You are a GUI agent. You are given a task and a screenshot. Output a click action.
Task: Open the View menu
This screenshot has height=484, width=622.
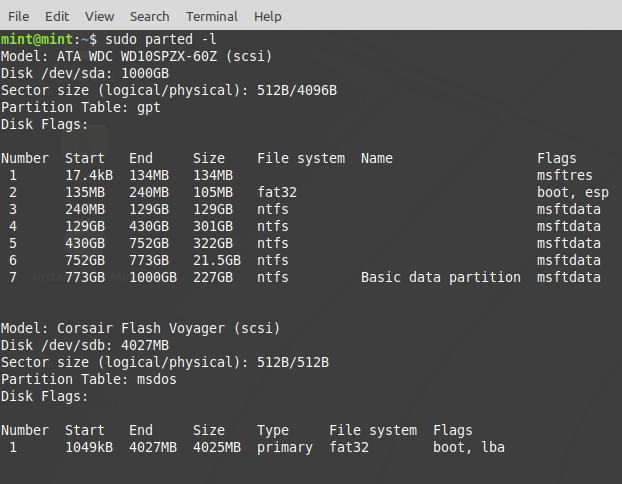coord(99,16)
